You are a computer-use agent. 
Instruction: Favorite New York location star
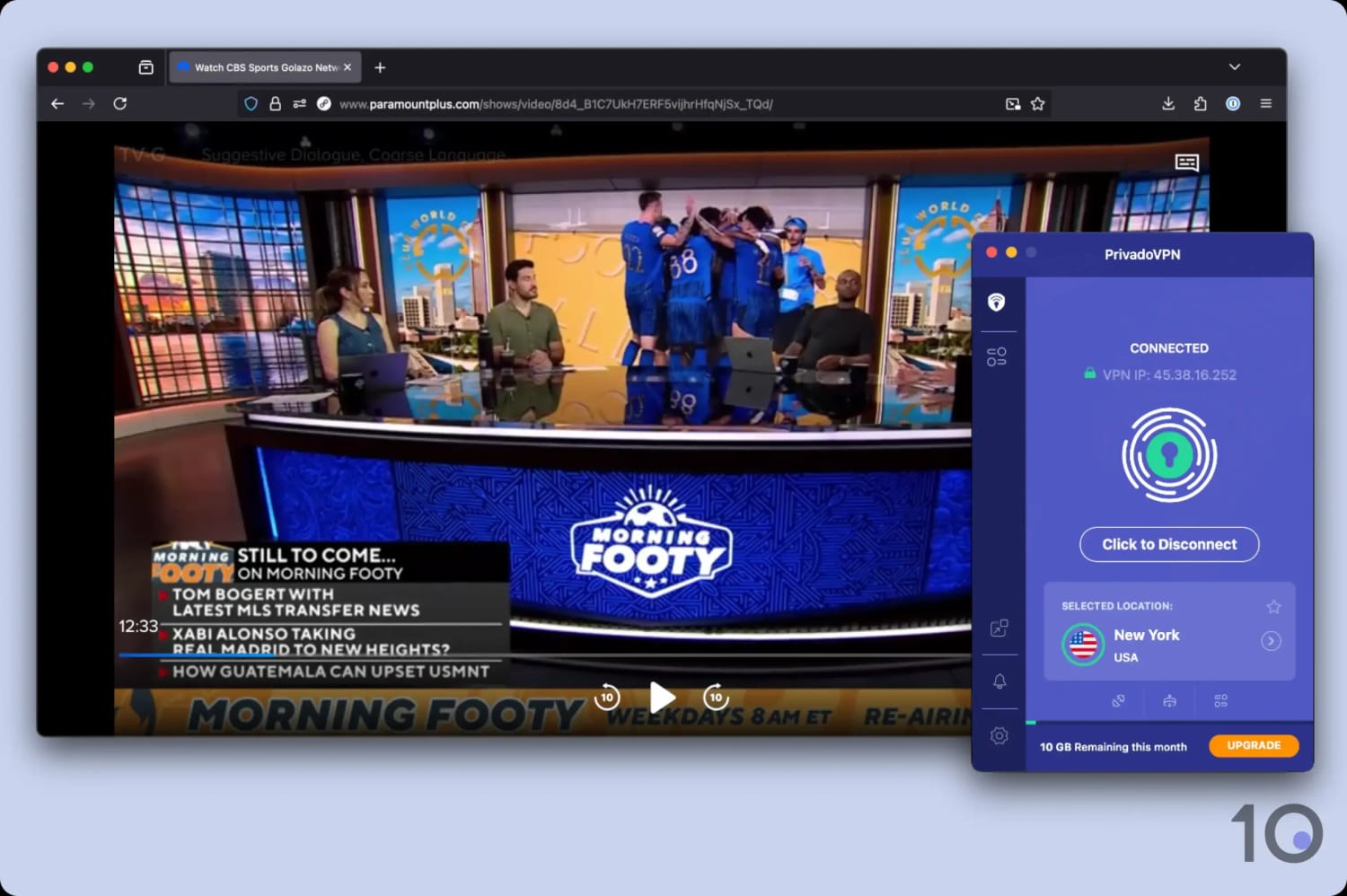click(1273, 607)
